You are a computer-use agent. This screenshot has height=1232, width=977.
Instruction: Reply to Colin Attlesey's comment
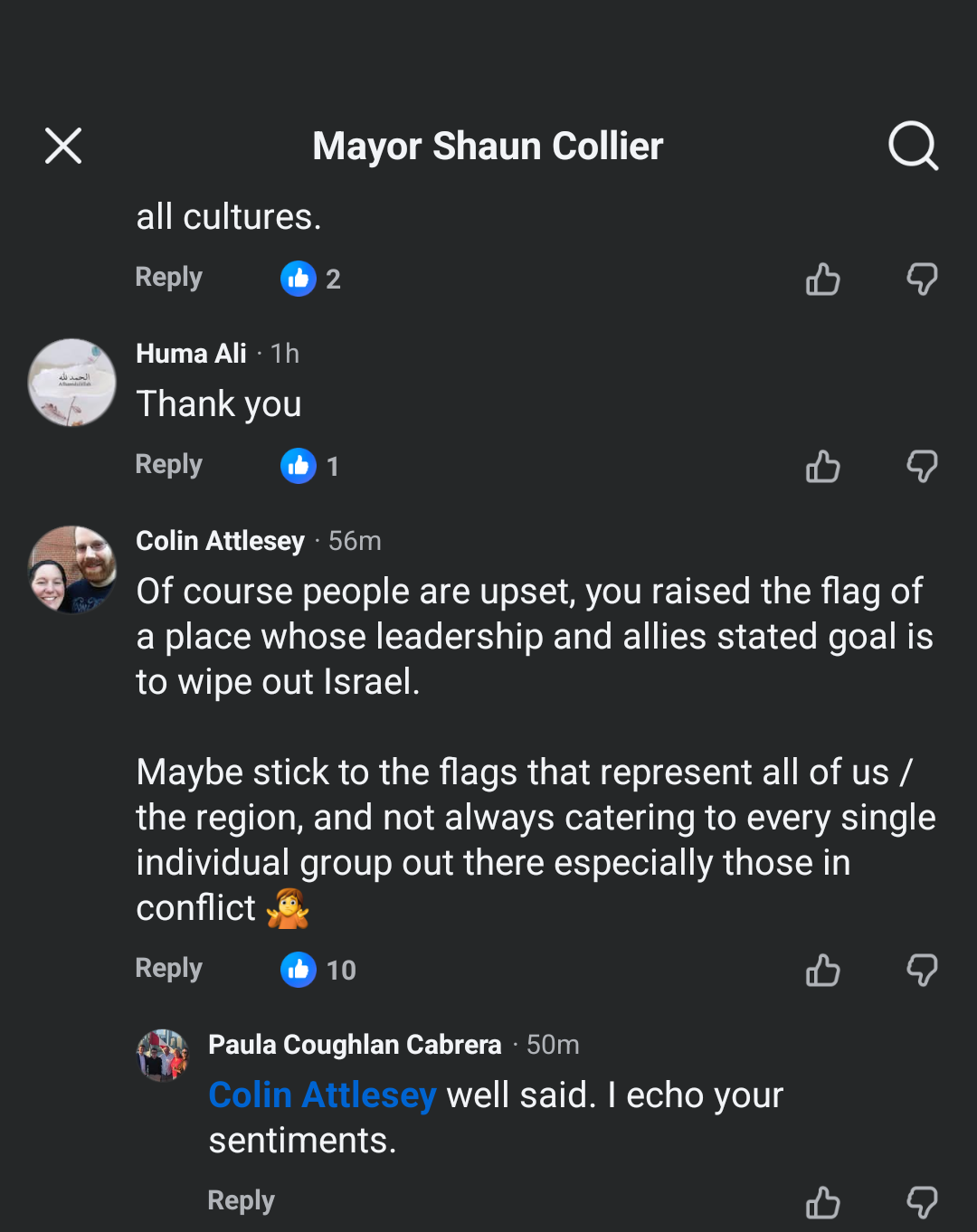click(x=168, y=969)
